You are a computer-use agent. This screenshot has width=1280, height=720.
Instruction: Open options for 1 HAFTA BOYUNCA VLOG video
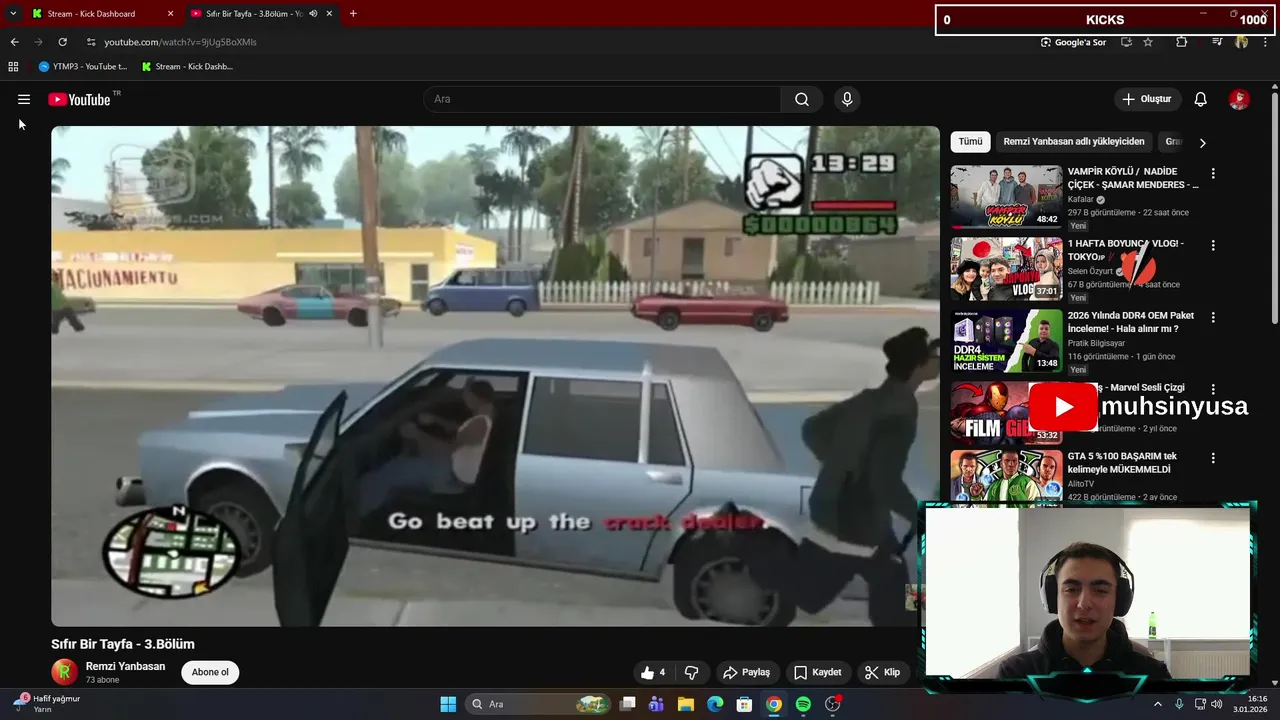click(1213, 245)
